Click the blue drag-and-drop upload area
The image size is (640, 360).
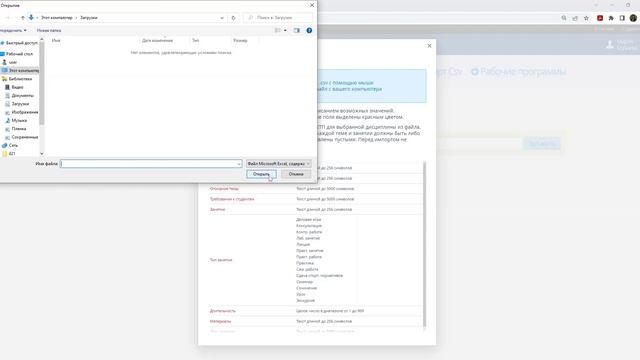(372, 86)
